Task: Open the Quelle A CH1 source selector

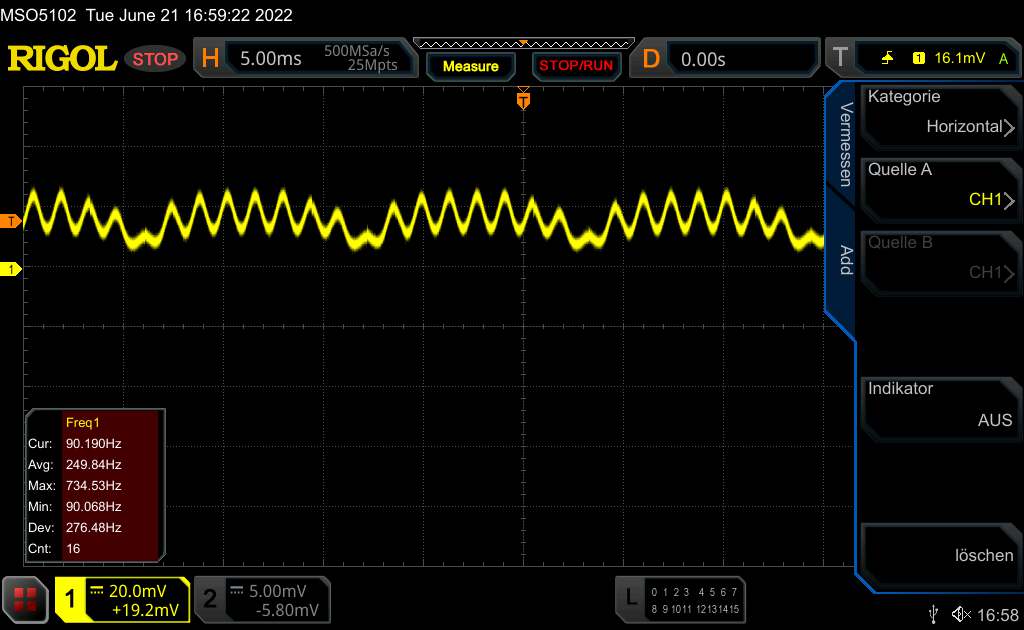Action: click(x=938, y=186)
